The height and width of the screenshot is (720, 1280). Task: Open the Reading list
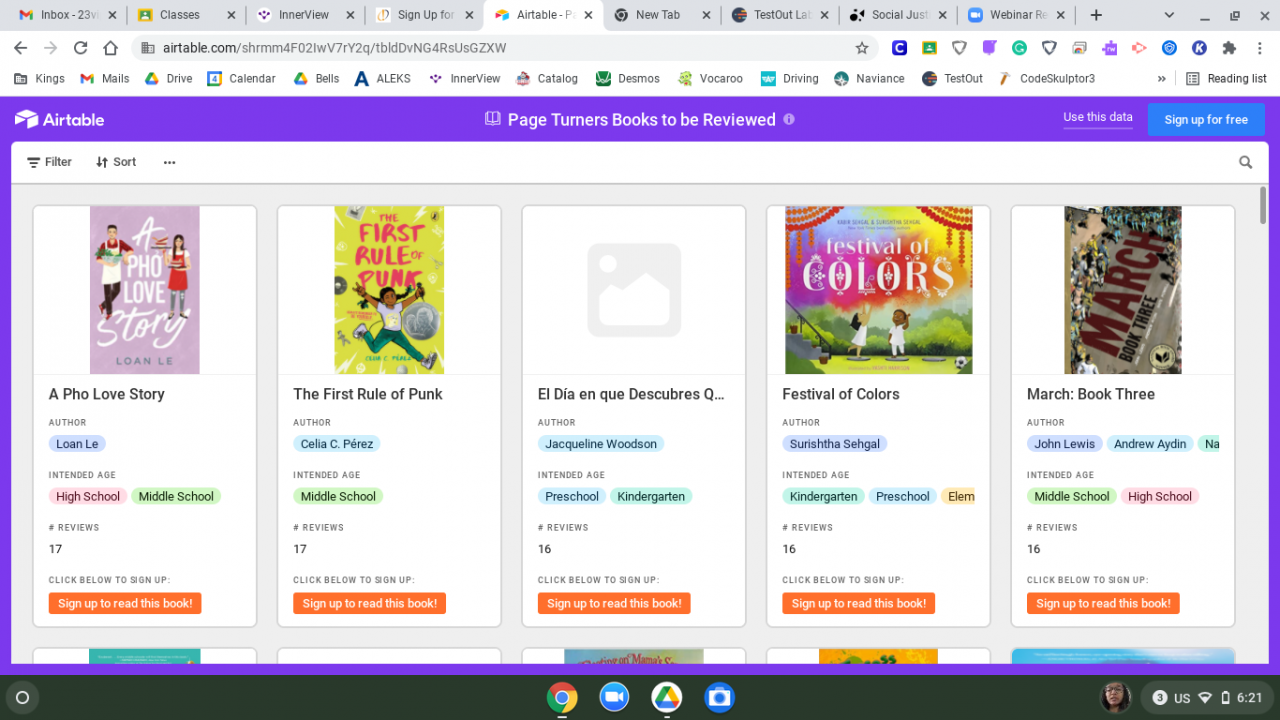1226,78
